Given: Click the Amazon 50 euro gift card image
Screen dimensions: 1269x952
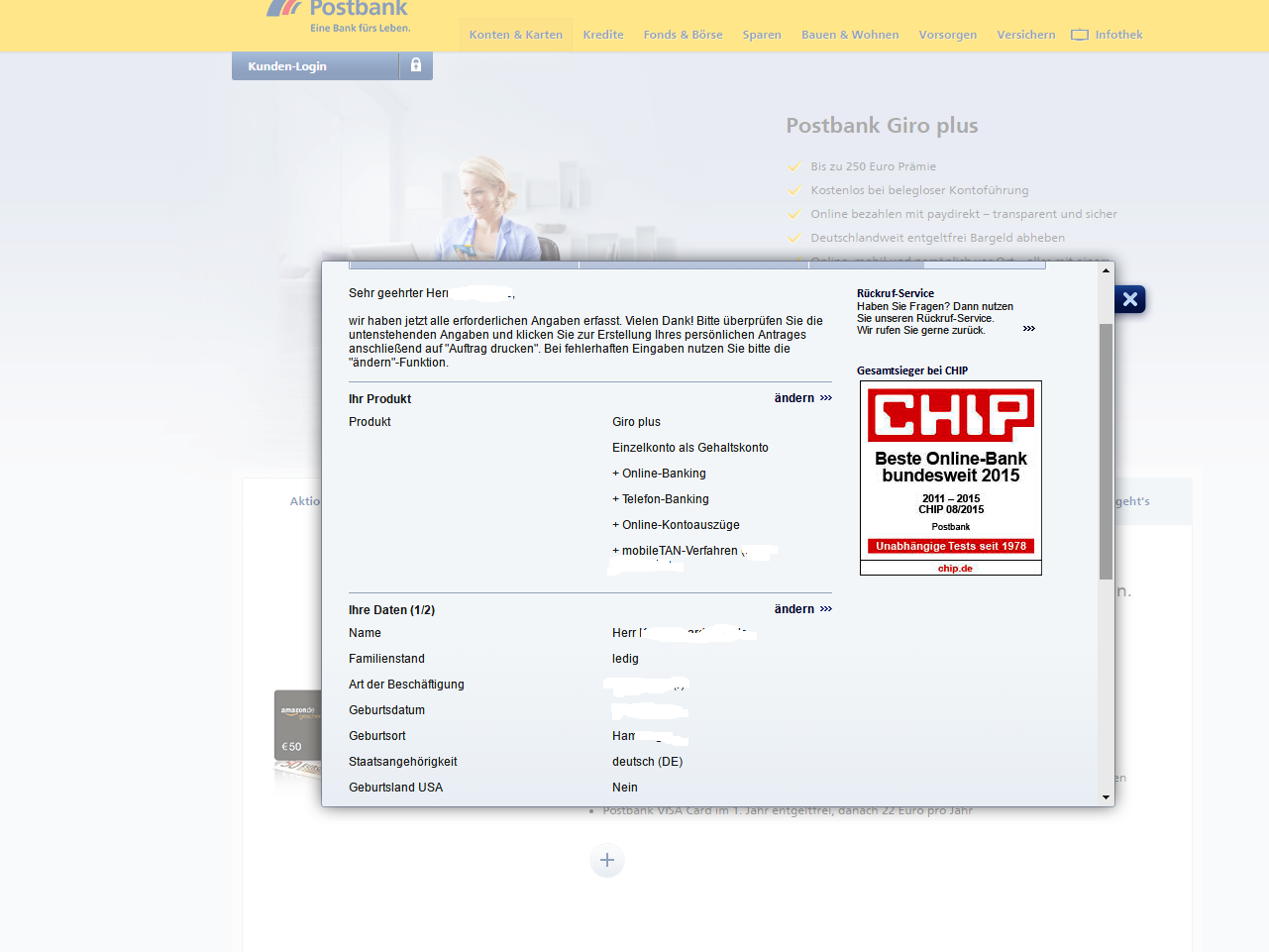Looking at the screenshot, I should point(298,726).
